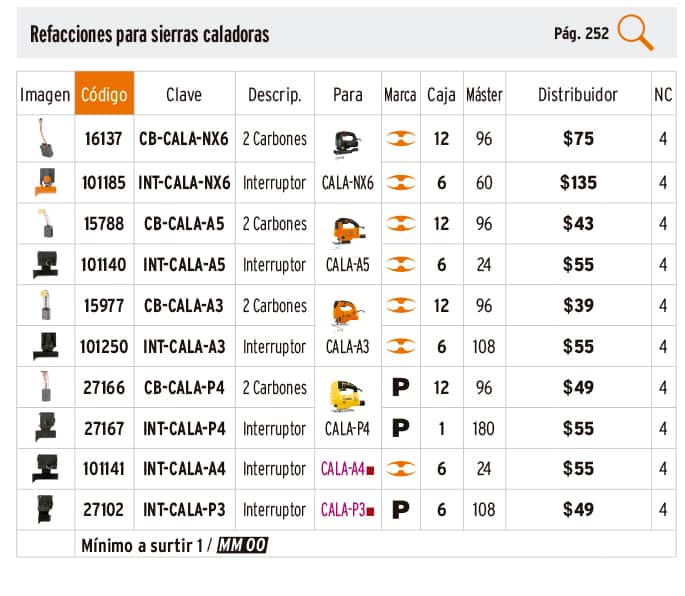Screen dimensions: 685x596
Task: Click the CALA-NX6 jigsaw product image
Action: click(x=347, y=144)
